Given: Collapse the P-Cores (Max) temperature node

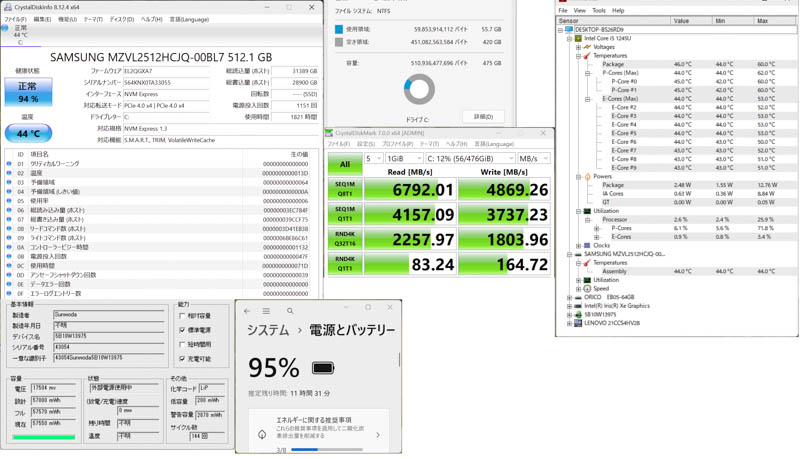Looking at the screenshot, I should pyautogui.click(x=587, y=73).
